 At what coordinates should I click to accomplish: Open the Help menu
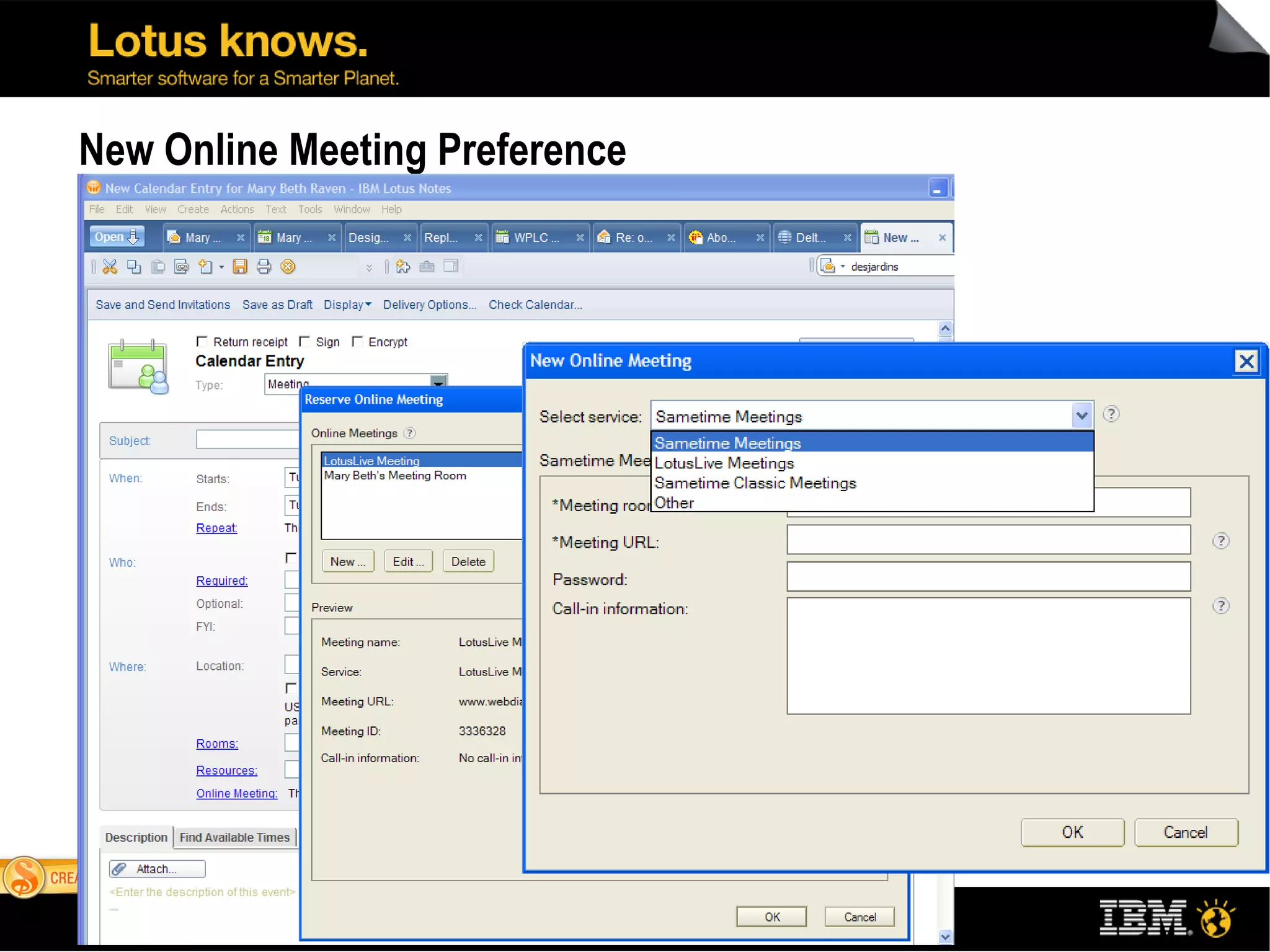point(391,210)
